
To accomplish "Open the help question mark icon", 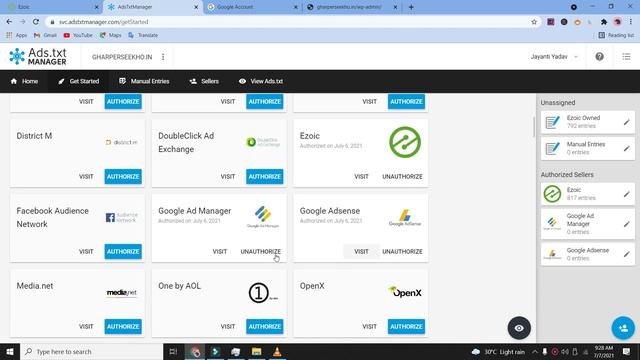I will pos(599,57).
